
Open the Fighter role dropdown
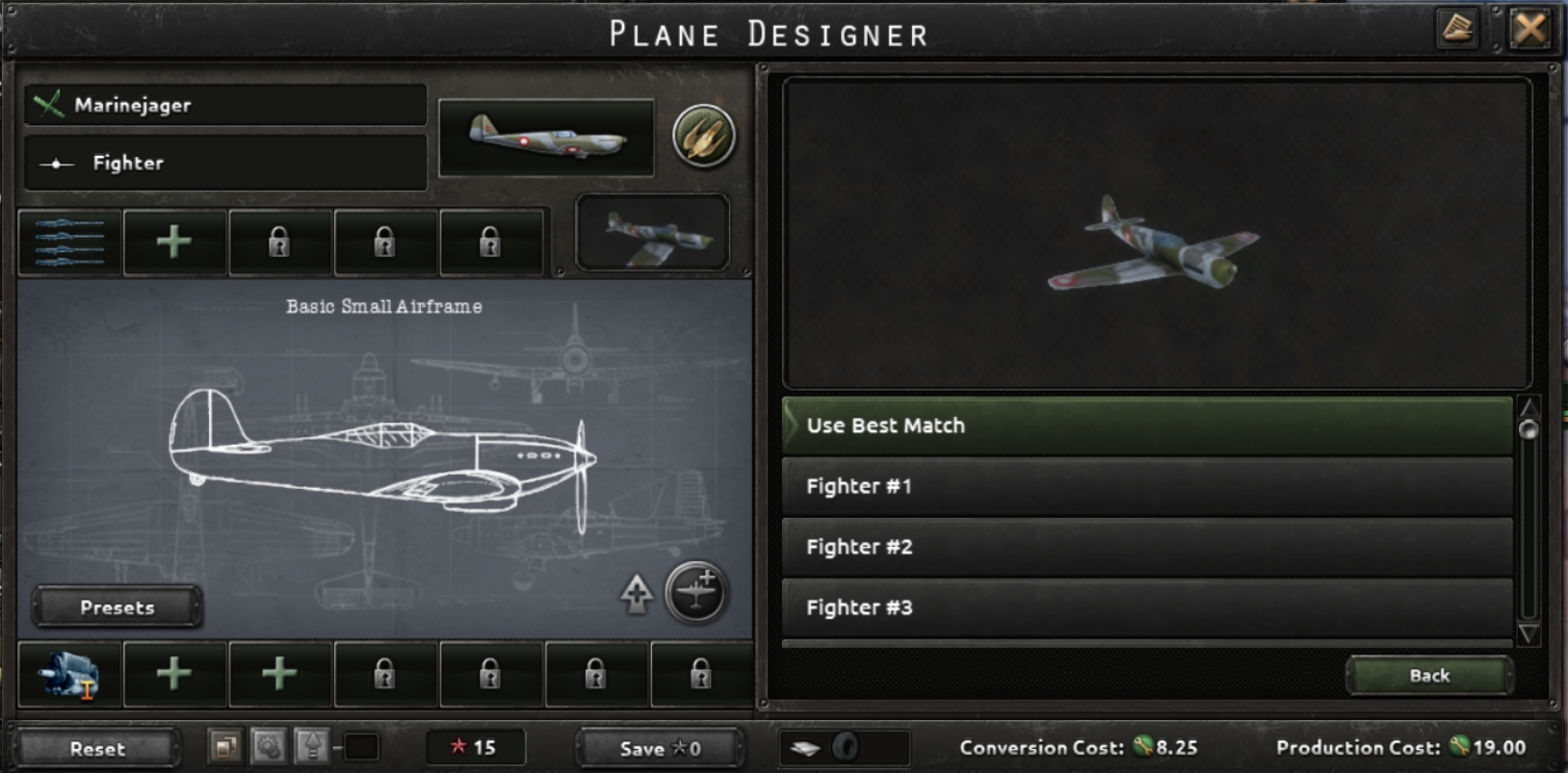pyautogui.click(x=225, y=163)
